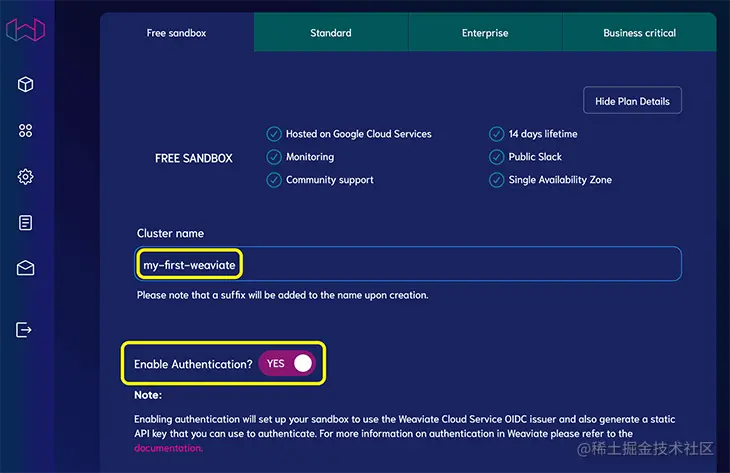Focus the Cluster name input field
The image size is (730, 473).
point(408,264)
